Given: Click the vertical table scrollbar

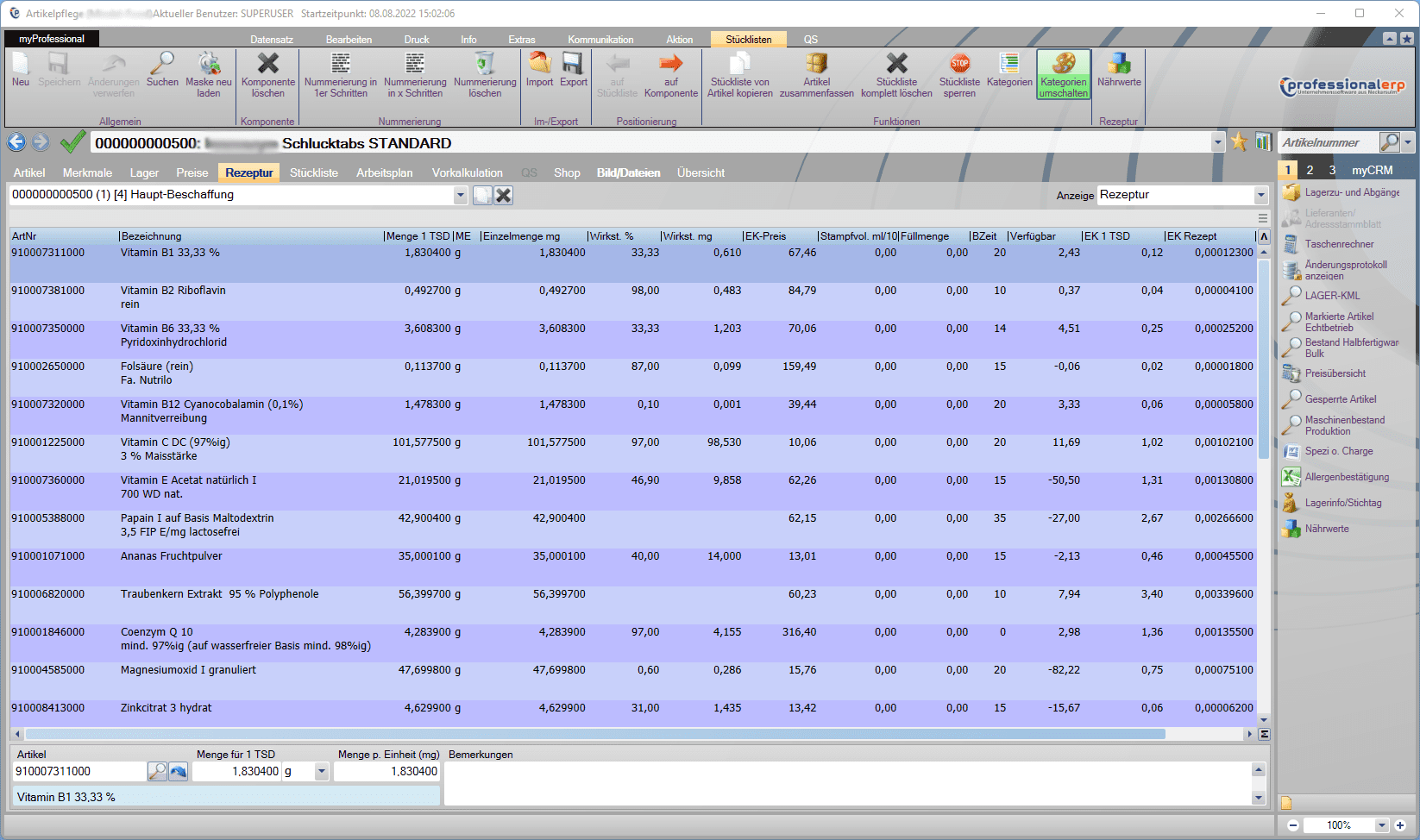Looking at the screenshot, I should (x=1264, y=358).
